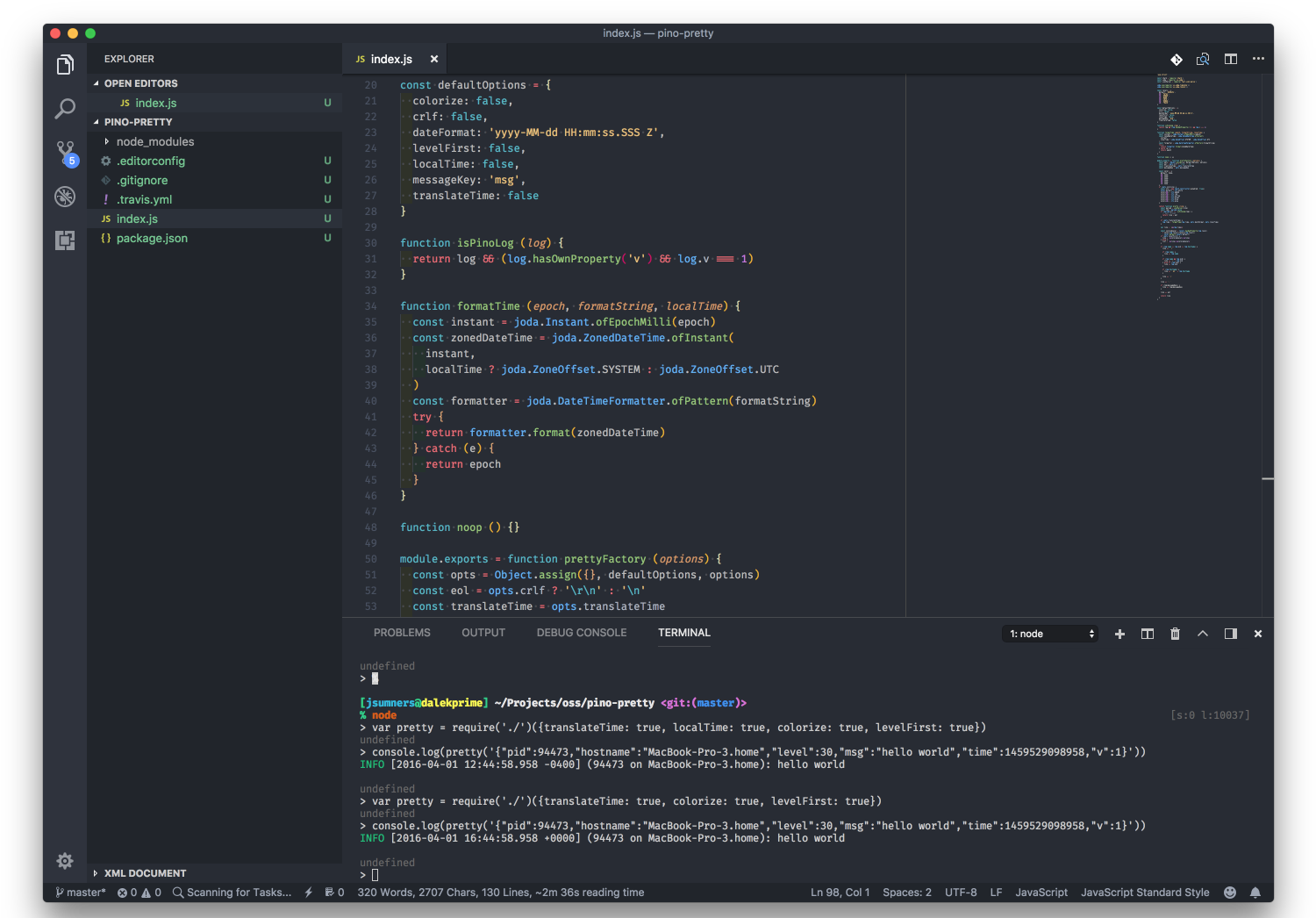Open the Manage gear icon
The width and height of the screenshot is (1316, 918).
coord(65,861)
